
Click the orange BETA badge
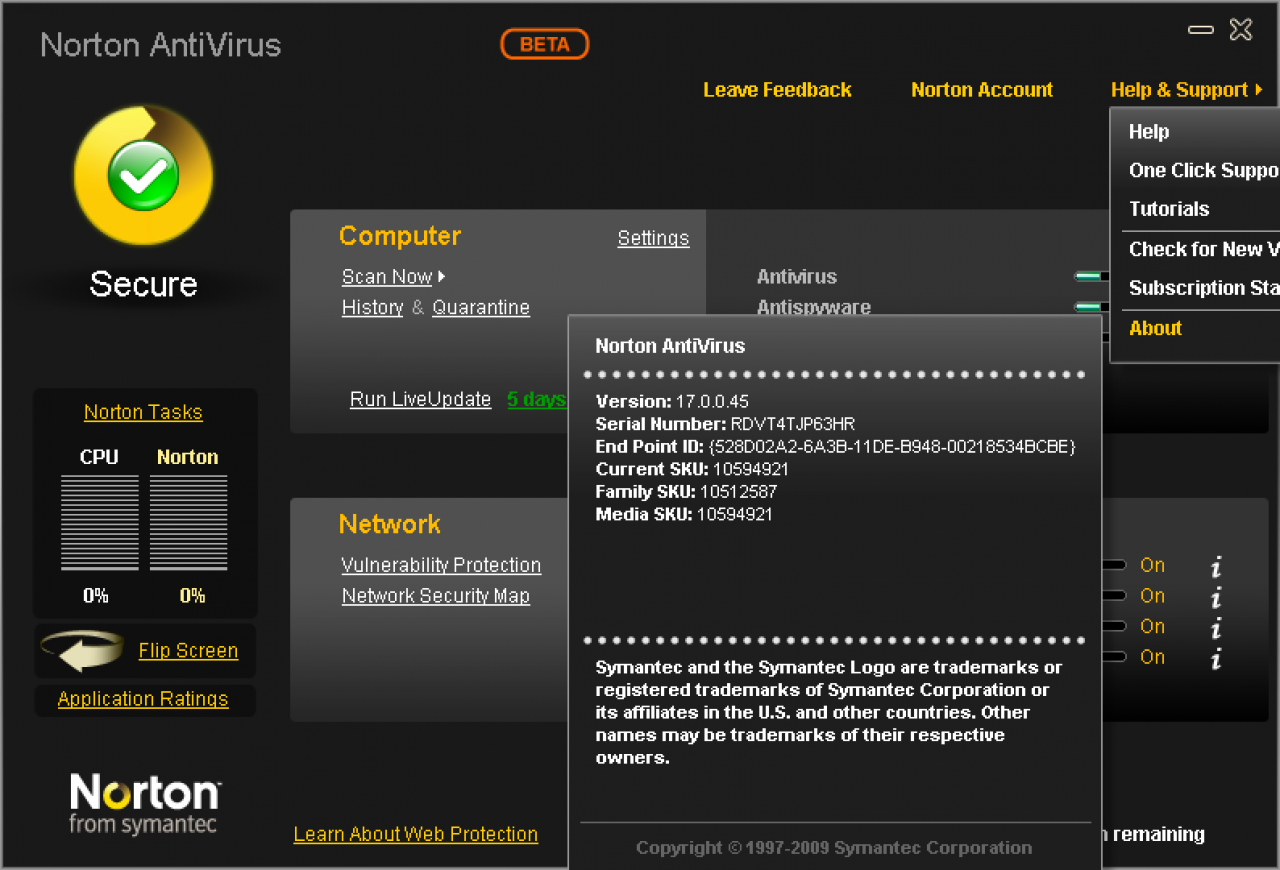[x=545, y=44]
